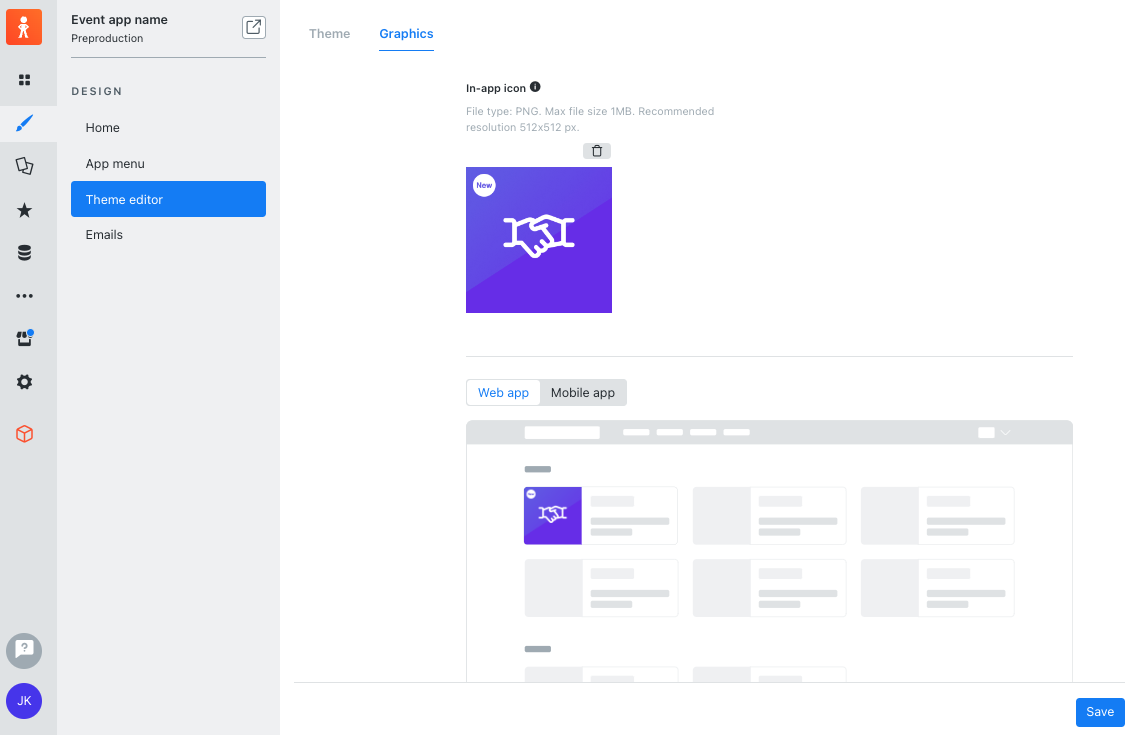Open Home in Design menu
Viewport: 1130px width, 735px height.
[x=168, y=128]
